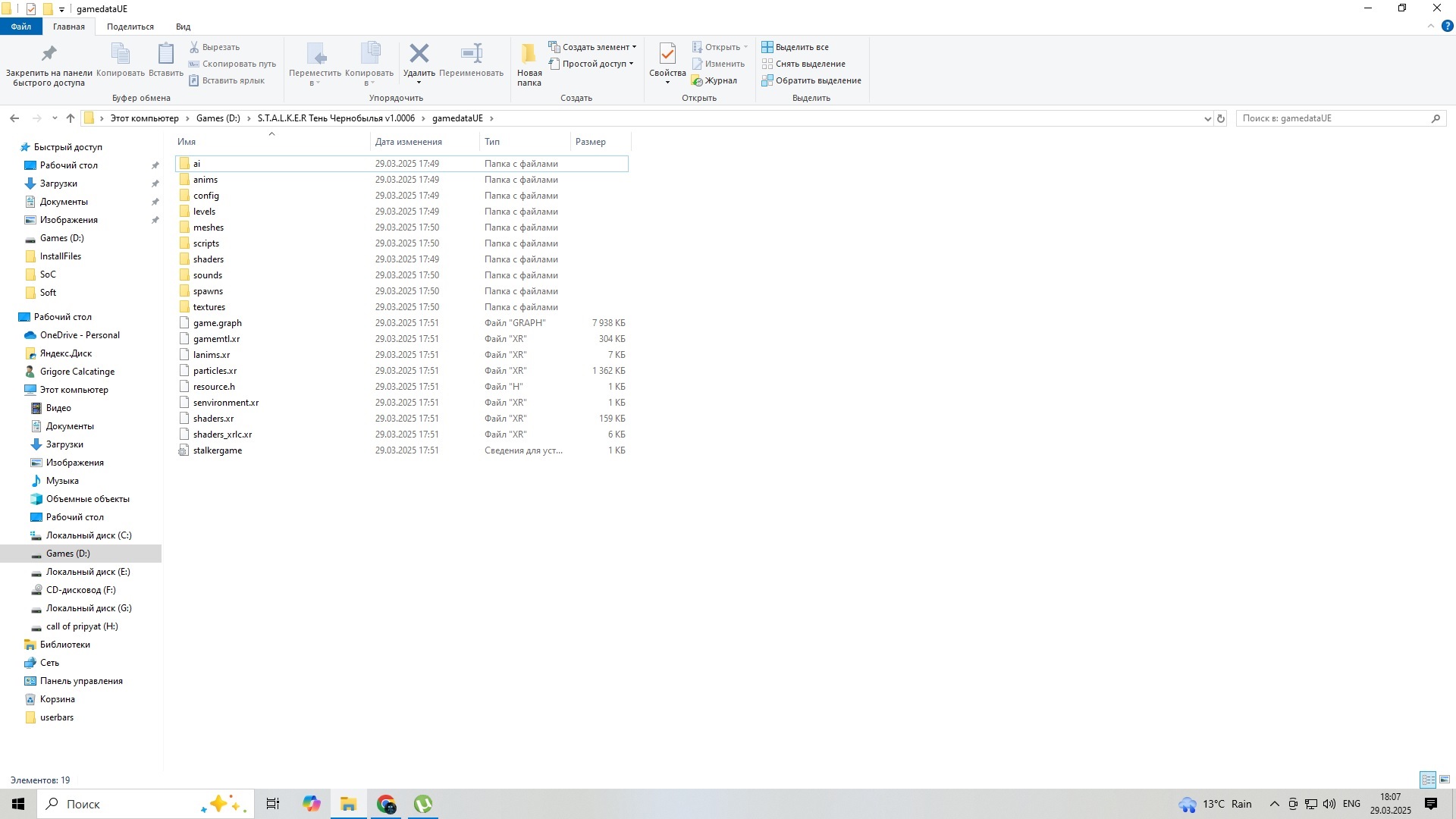The image size is (1456, 819).
Task: Open Properties (Свойства) checkmark icon
Action: (667, 55)
